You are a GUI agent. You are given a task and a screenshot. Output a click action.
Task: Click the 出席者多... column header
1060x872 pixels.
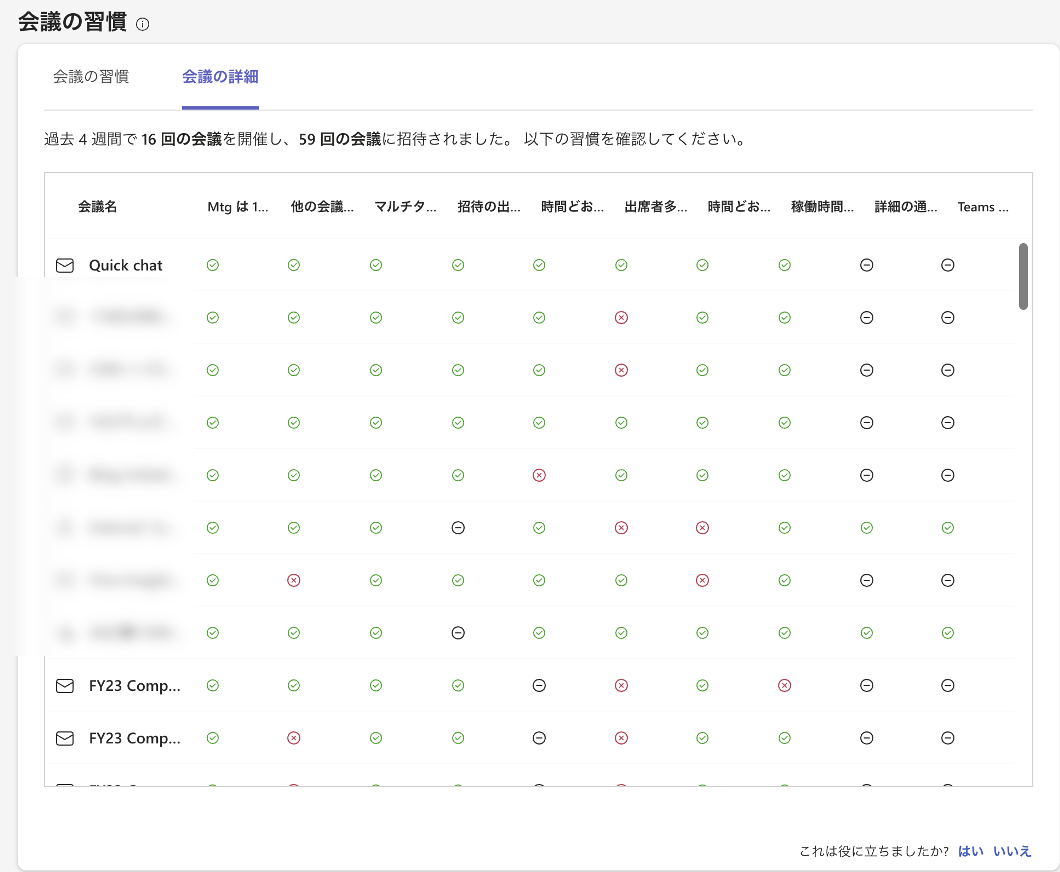[x=656, y=207]
